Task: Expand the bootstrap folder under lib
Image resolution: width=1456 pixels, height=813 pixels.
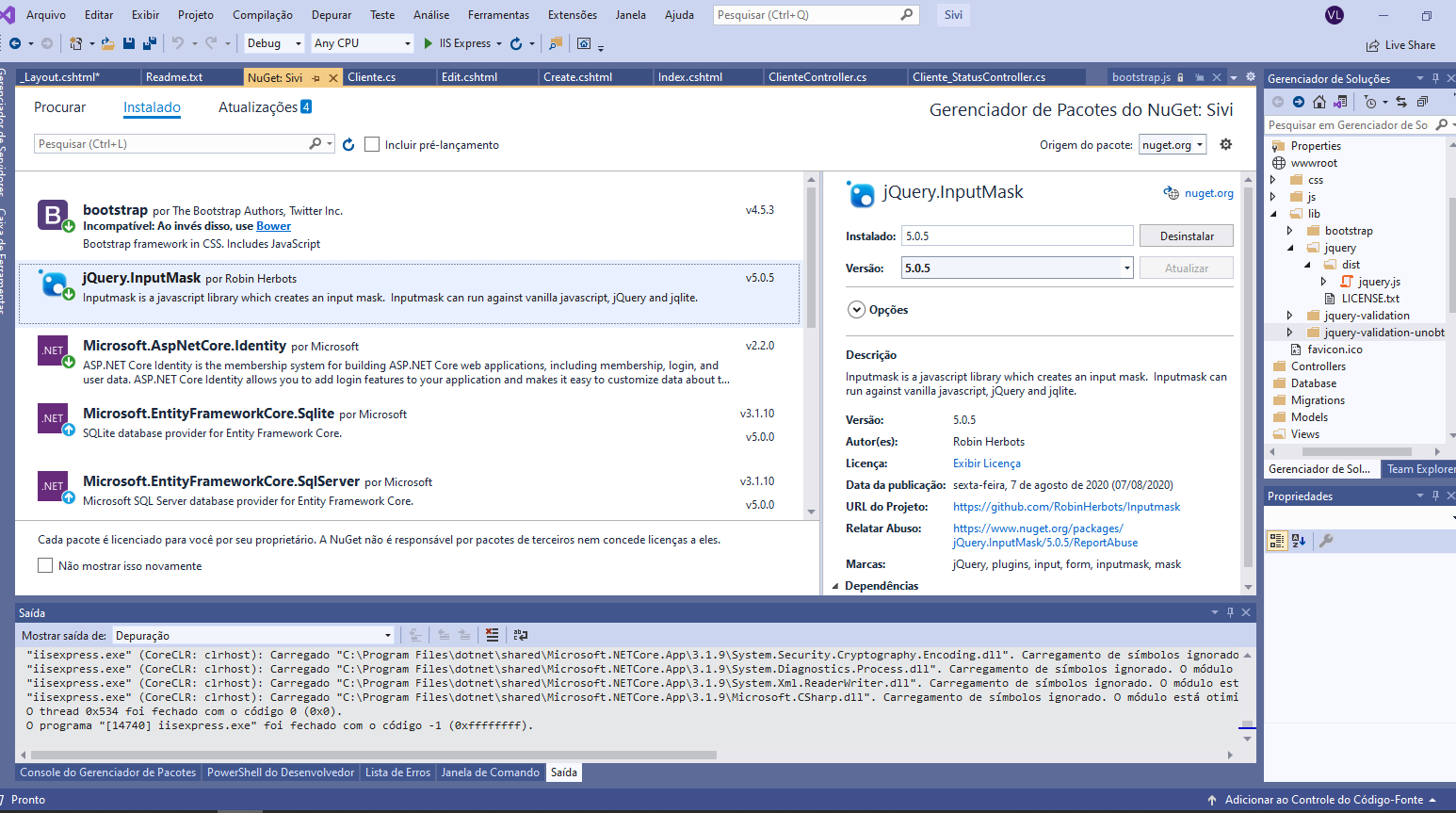Action: (1290, 231)
